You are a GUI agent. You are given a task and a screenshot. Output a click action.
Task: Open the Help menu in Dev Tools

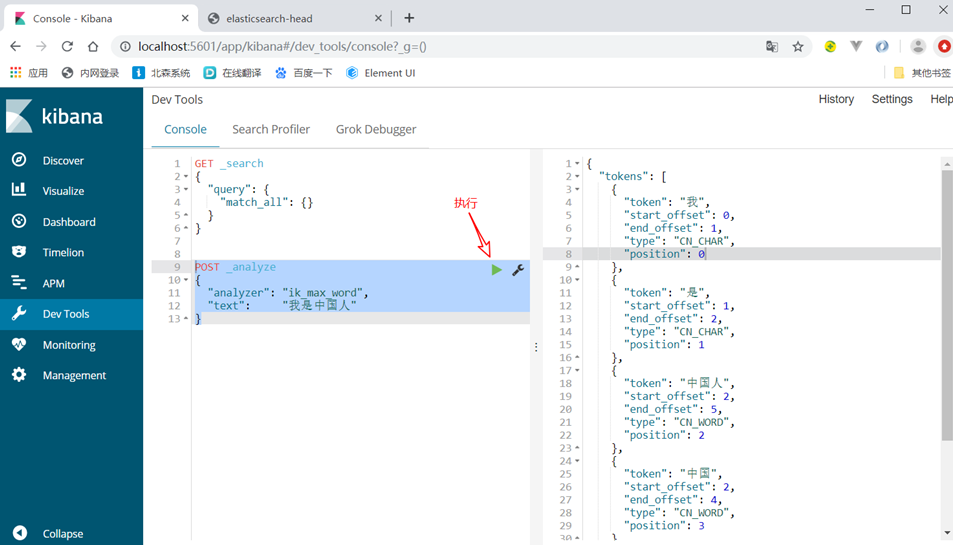(x=941, y=99)
